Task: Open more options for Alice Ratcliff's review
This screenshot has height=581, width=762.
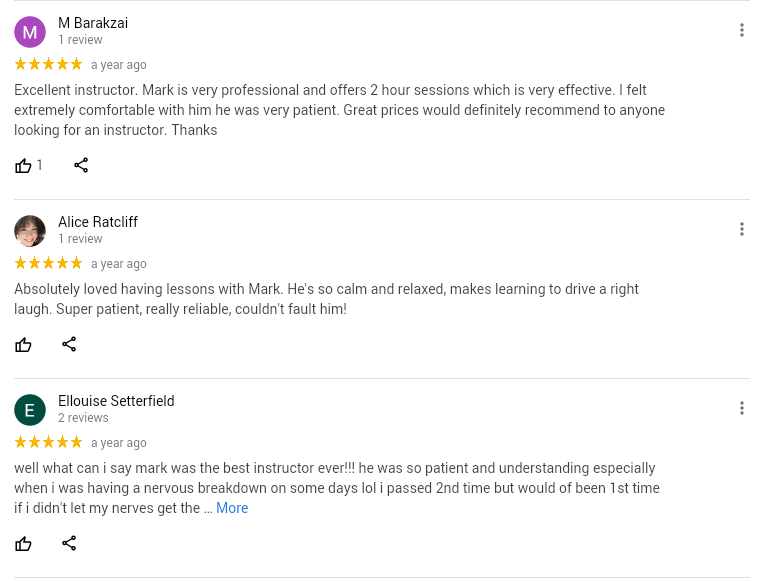Action: [741, 229]
